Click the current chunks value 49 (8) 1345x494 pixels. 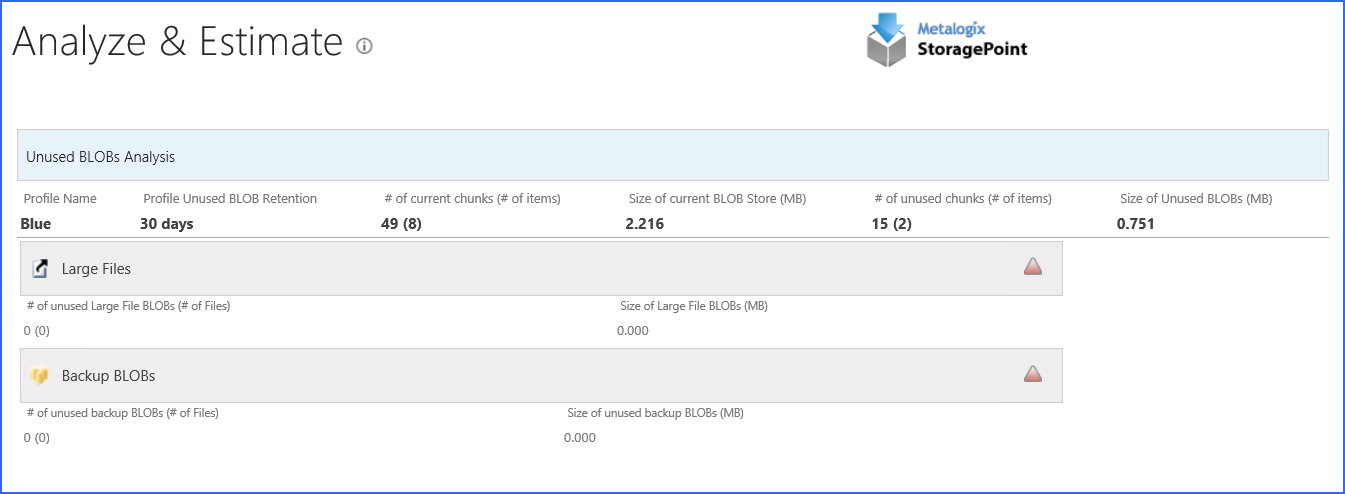pyautogui.click(x=401, y=224)
